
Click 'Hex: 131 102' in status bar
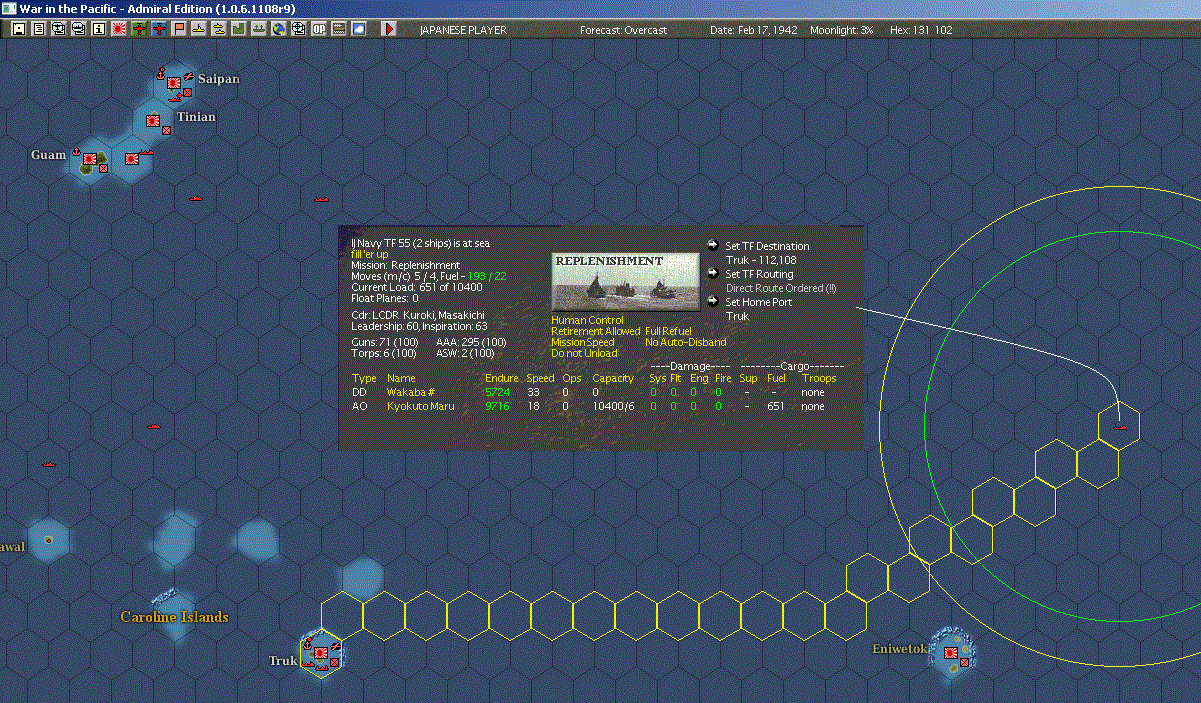921,30
